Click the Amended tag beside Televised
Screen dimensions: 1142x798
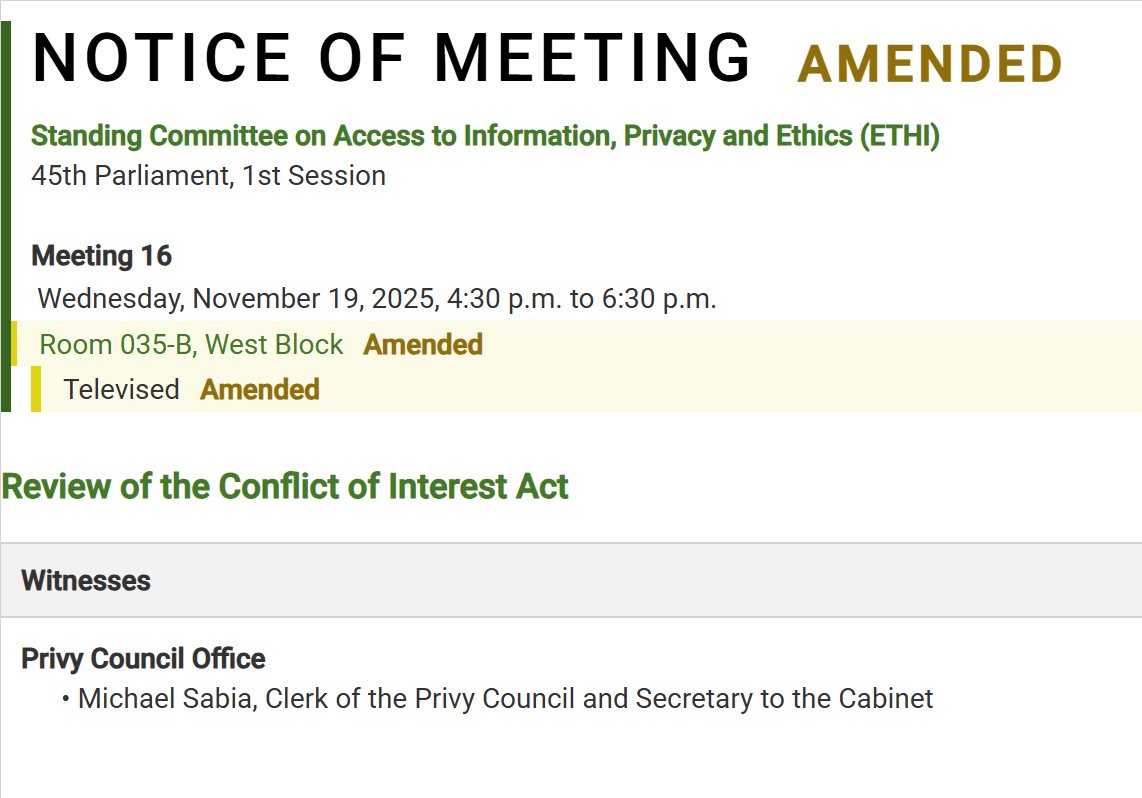pyautogui.click(x=260, y=389)
